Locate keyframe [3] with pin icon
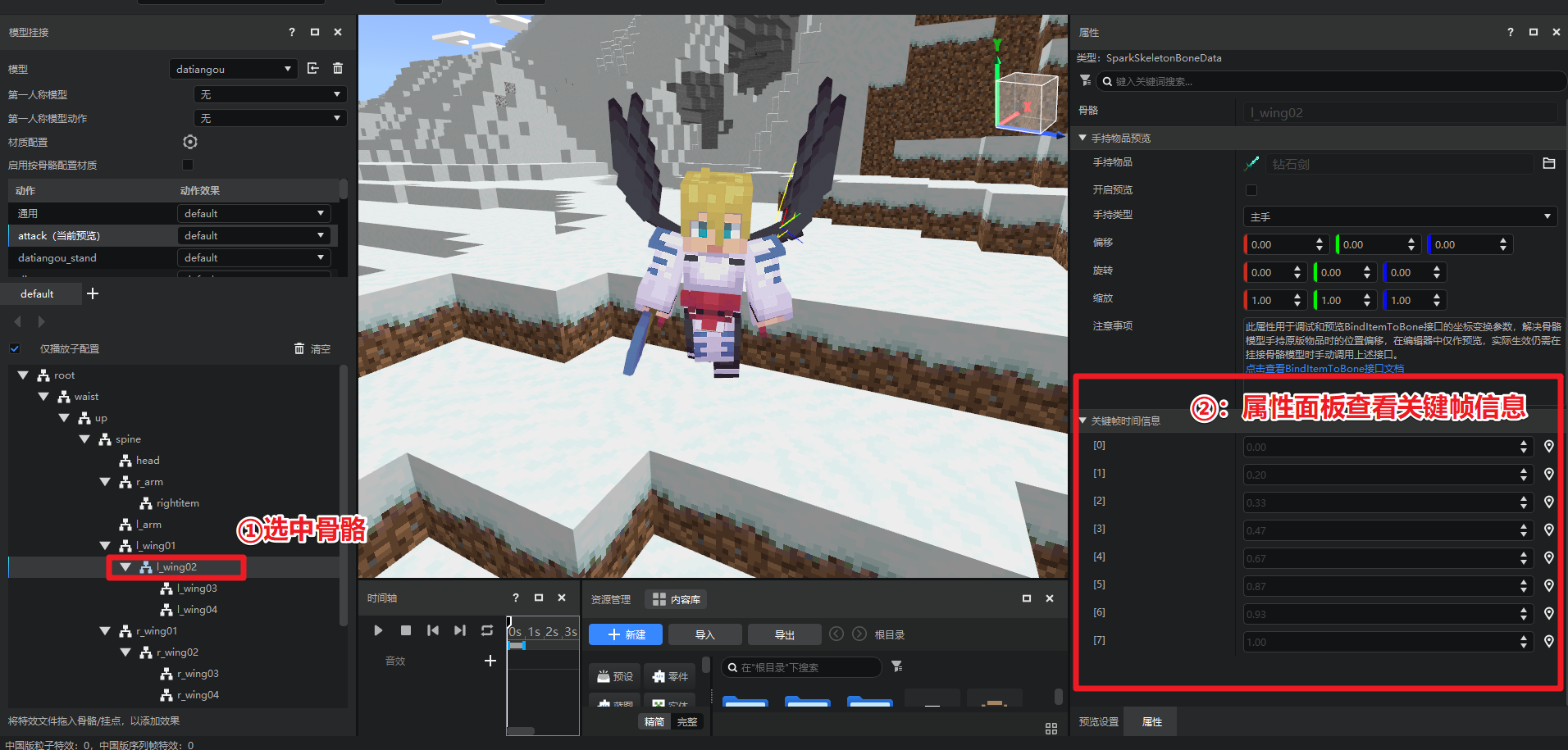The image size is (1568, 750). pos(1549,530)
